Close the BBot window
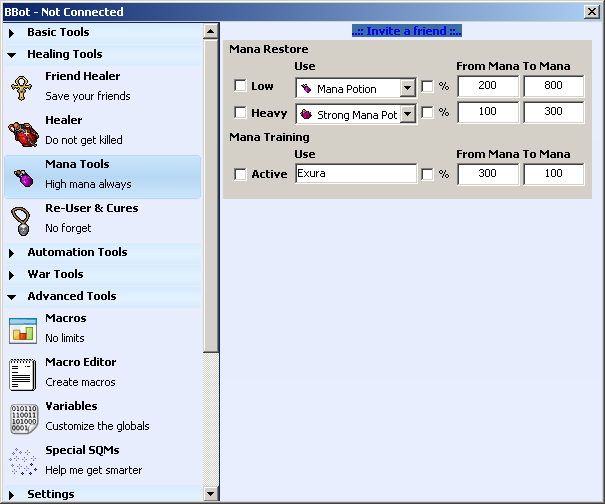This screenshot has height=504, width=605. click(591, 12)
